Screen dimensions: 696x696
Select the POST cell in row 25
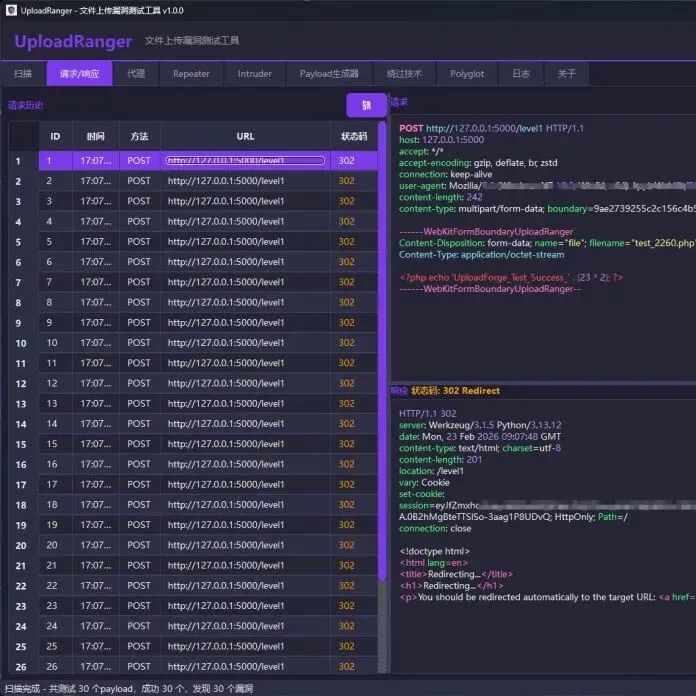[x=139, y=647]
